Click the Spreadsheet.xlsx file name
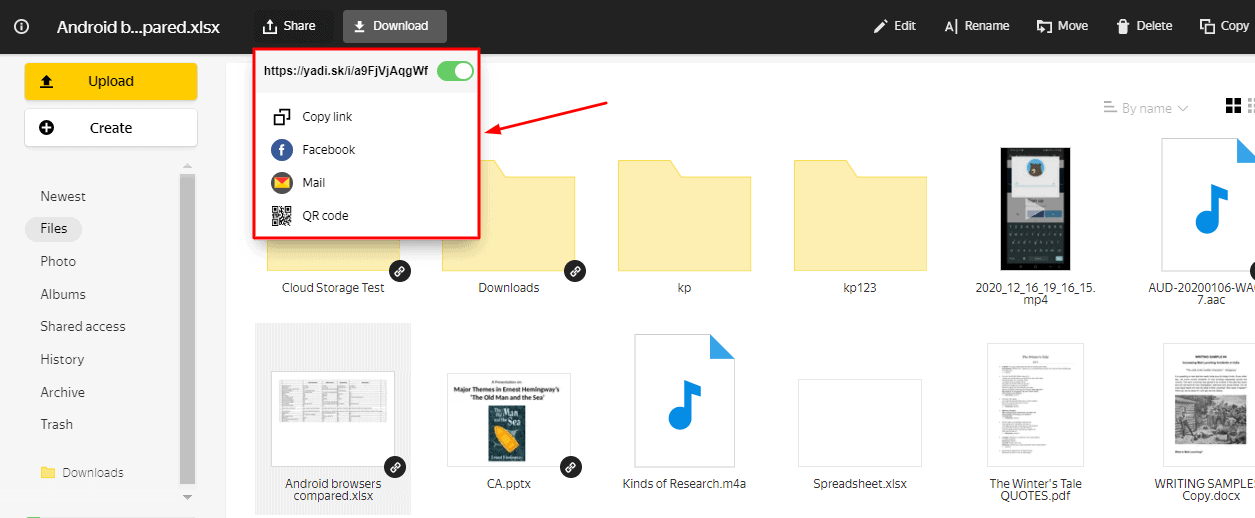Image resolution: width=1255 pixels, height=518 pixels. (x=860, y=484)
